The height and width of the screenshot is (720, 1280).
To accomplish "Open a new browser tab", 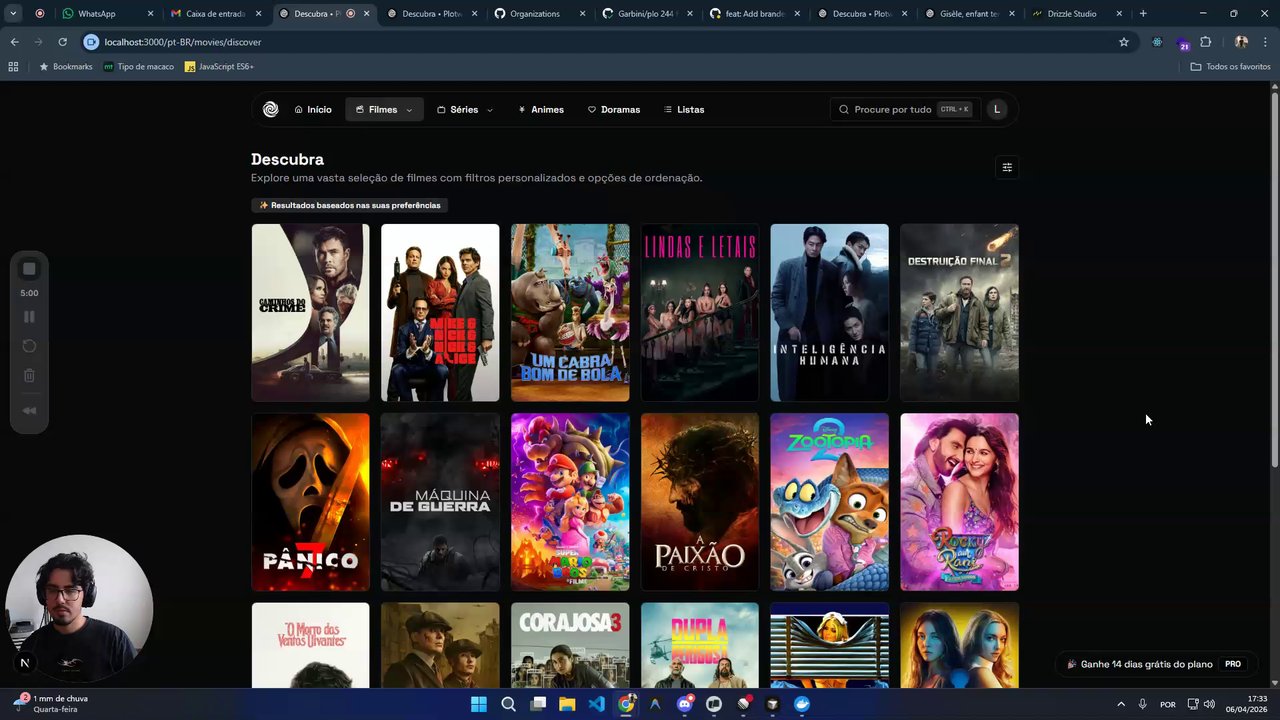I will (x=1143, y=14).
